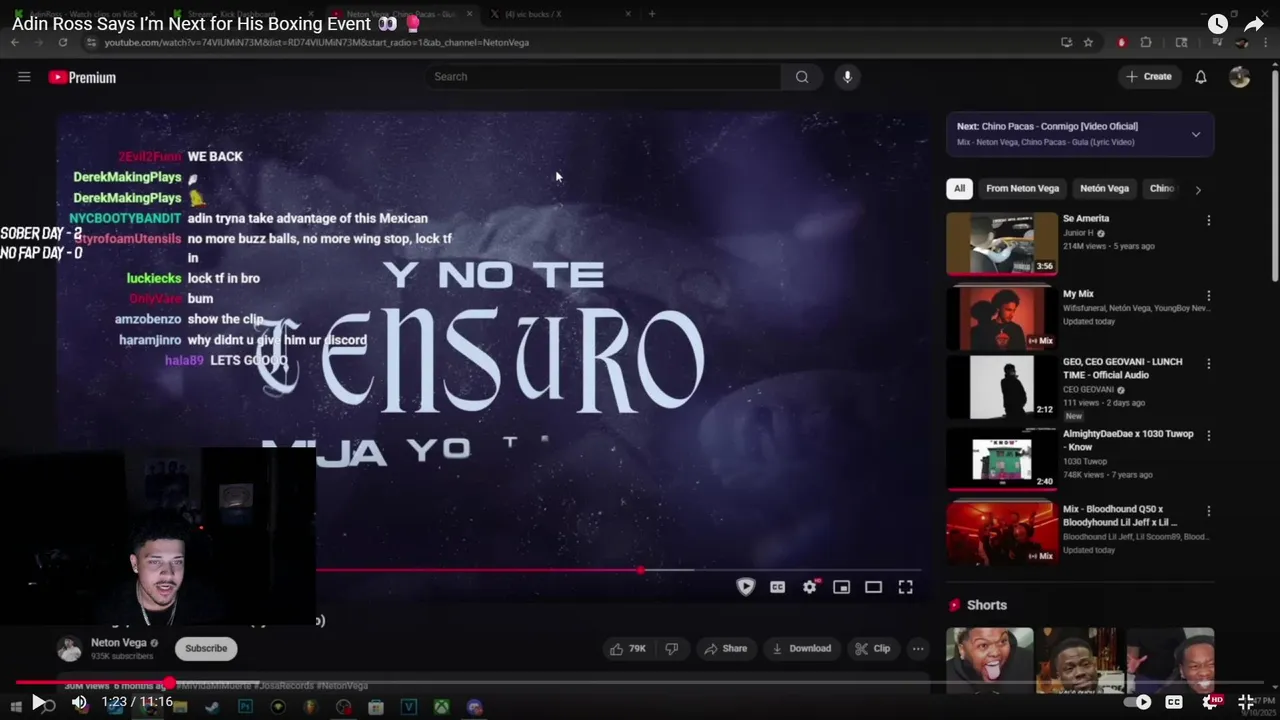Open Steam from the taskbar

(213, 707)
